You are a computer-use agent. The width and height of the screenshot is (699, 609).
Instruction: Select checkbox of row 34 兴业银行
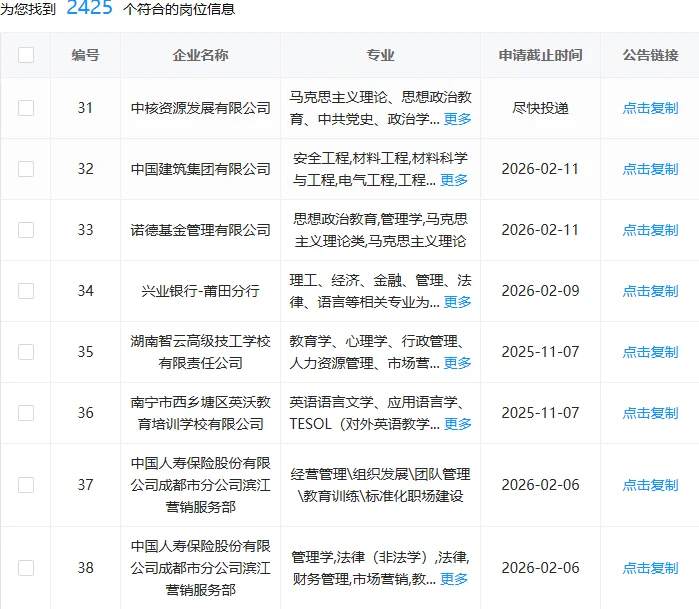pyautogui.click(x=26, y=291)
